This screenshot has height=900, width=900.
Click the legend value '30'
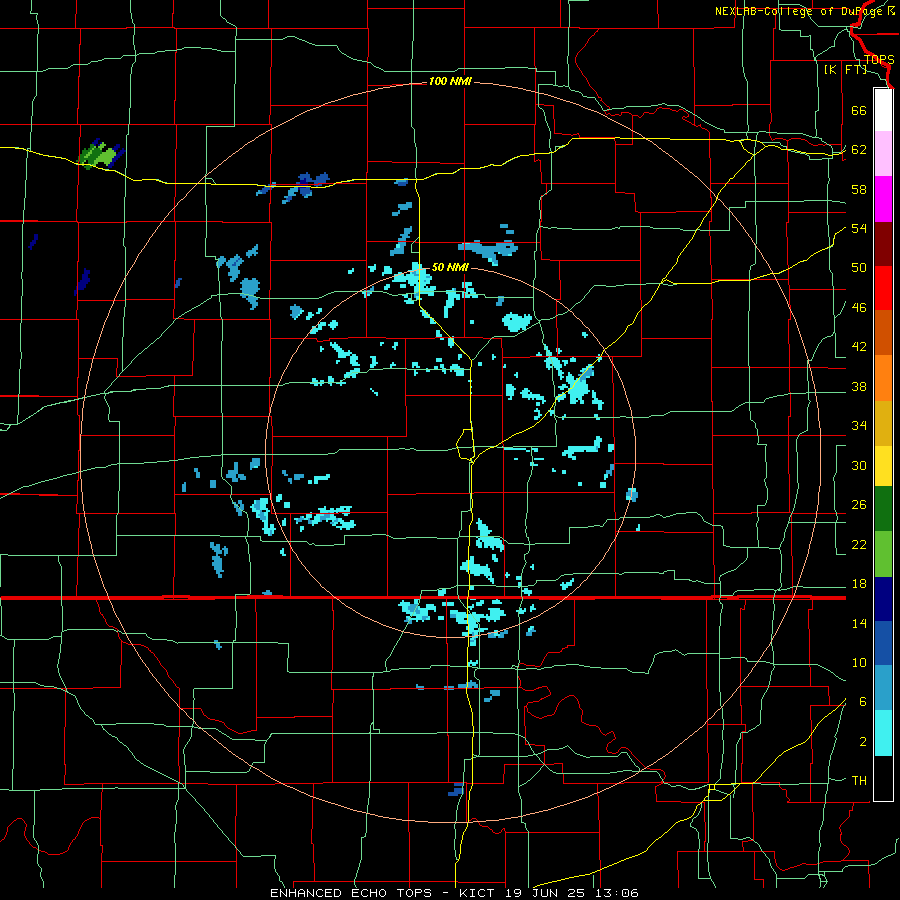pyautogui.click(x=859, y=465)
